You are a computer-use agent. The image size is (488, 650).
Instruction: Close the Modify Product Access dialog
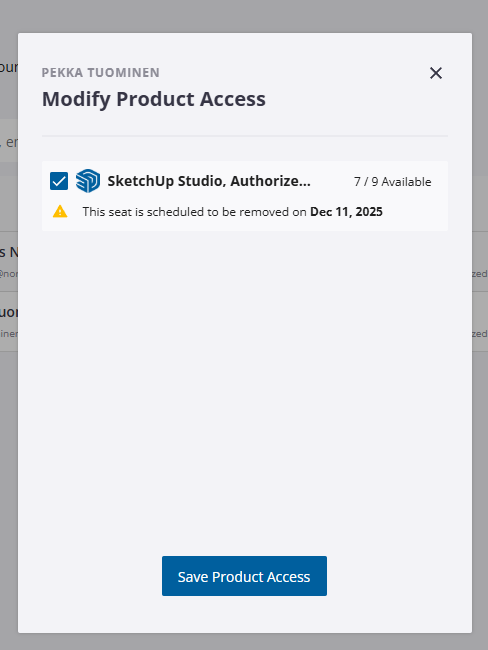[436, 73]
